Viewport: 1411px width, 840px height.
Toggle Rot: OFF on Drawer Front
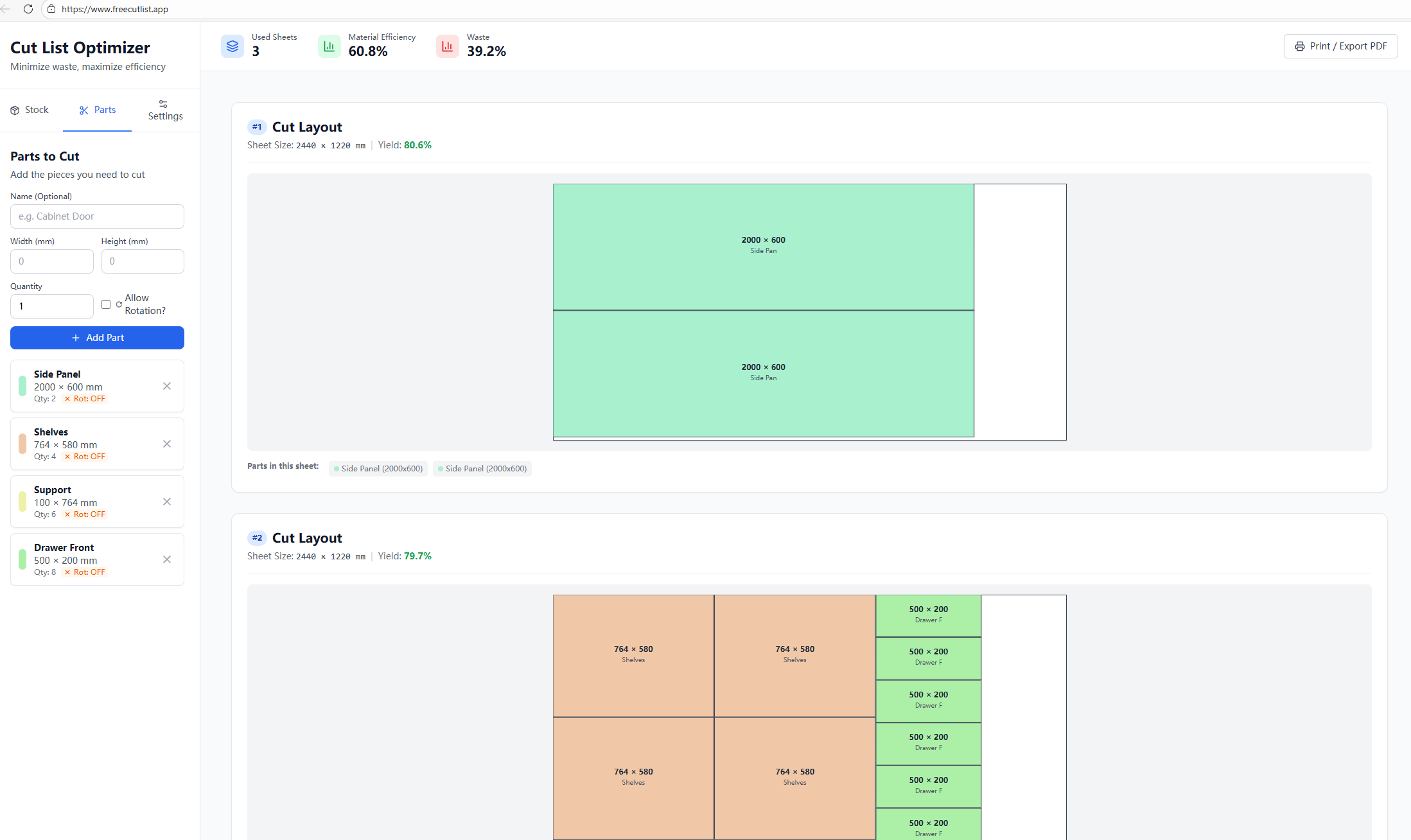[x=85, y=572]
